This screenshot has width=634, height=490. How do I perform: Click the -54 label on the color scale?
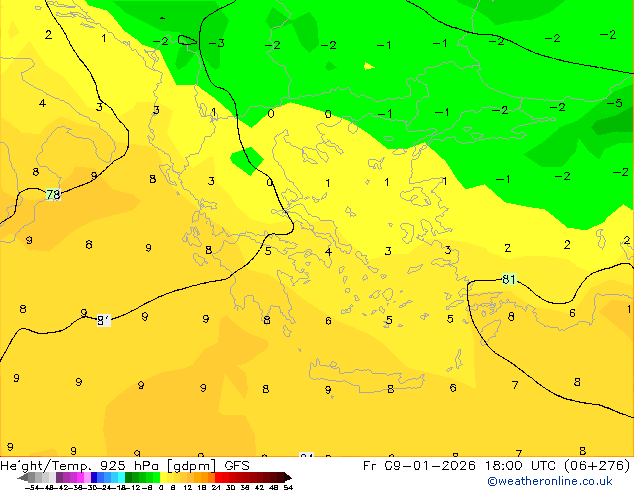[32, 488]
